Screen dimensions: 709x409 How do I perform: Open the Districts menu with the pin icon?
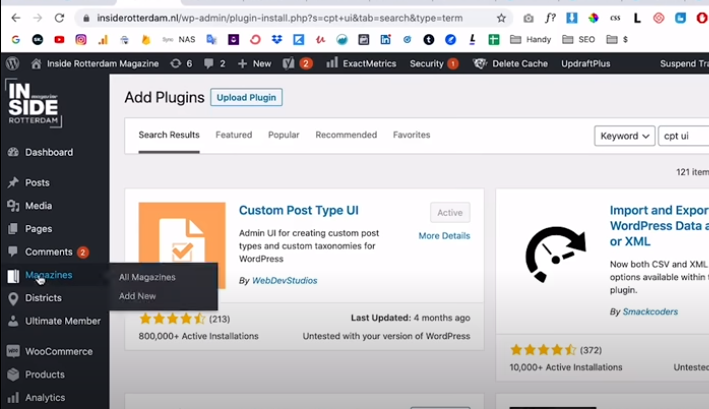[x=43, y=298]
